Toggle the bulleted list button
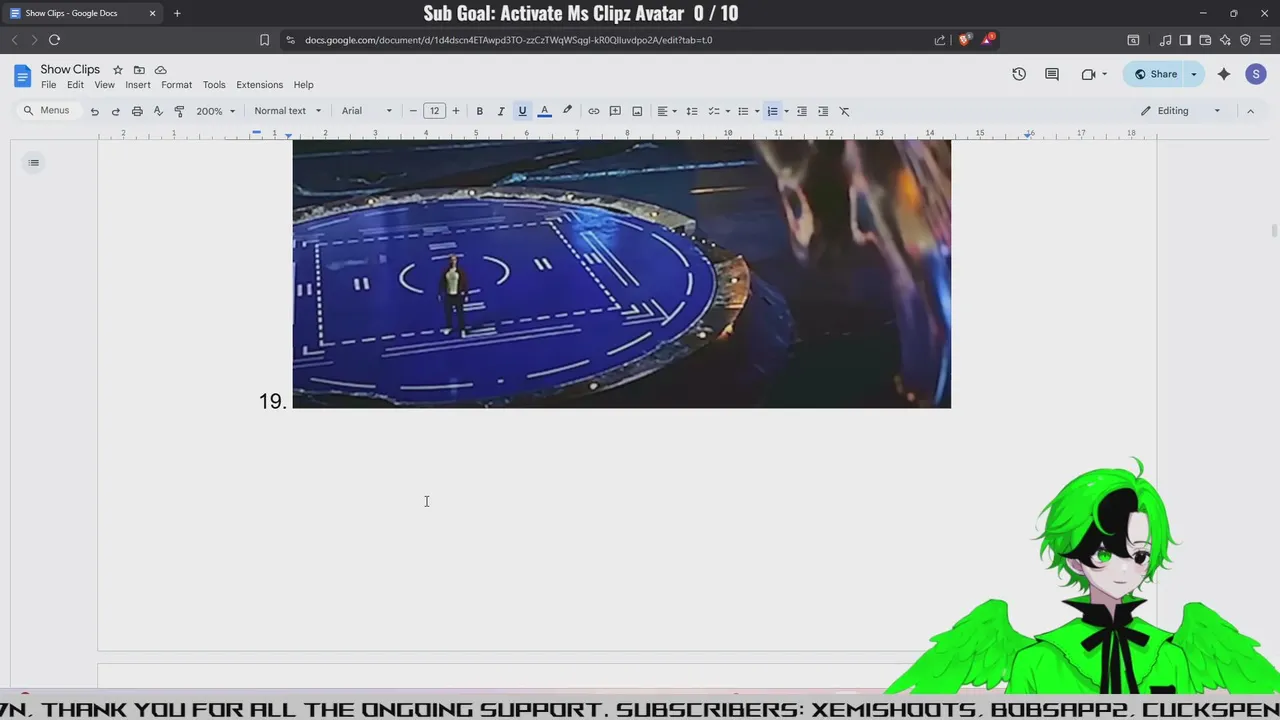 pos(743,111)
